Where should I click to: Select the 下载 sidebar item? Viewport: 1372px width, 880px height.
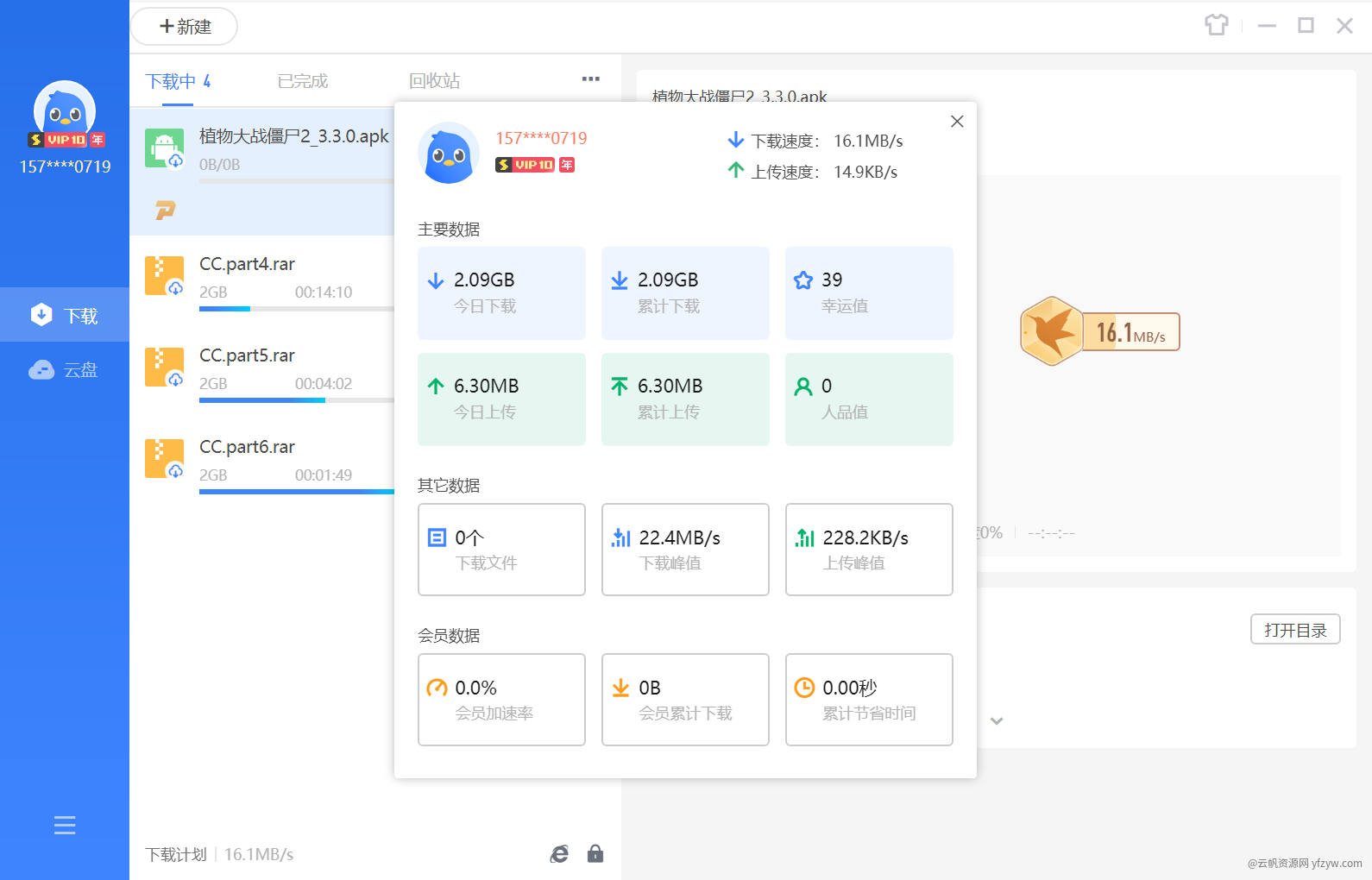pyautogui.click(x=65, y=315)
